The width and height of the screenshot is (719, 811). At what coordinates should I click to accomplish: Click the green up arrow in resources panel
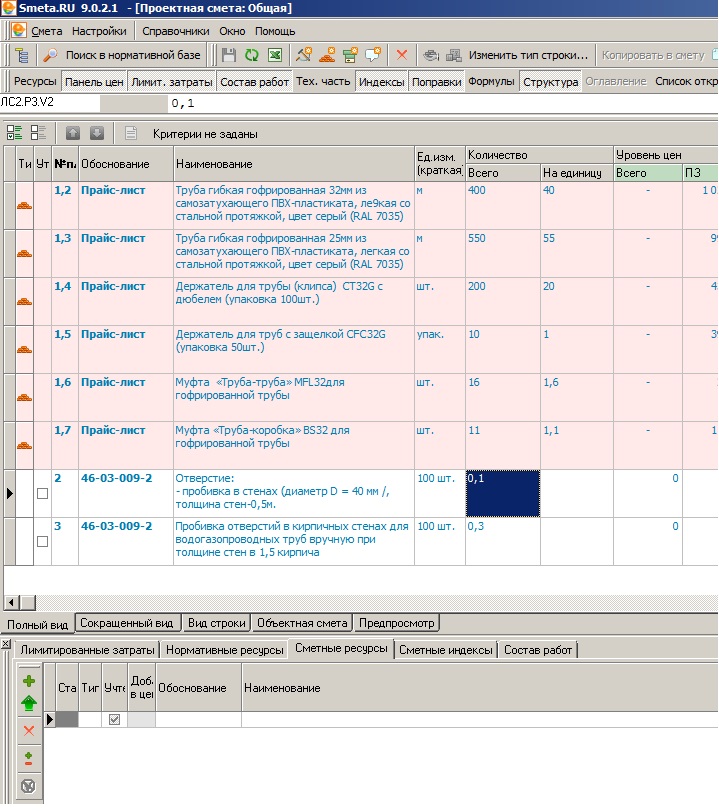pos(29,704)
